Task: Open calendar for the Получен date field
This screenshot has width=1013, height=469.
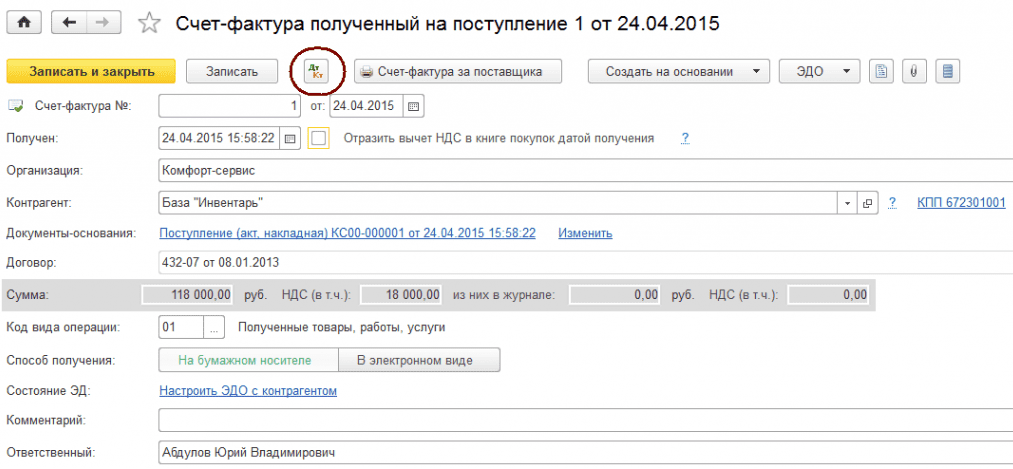Action: tap(291, 138)
